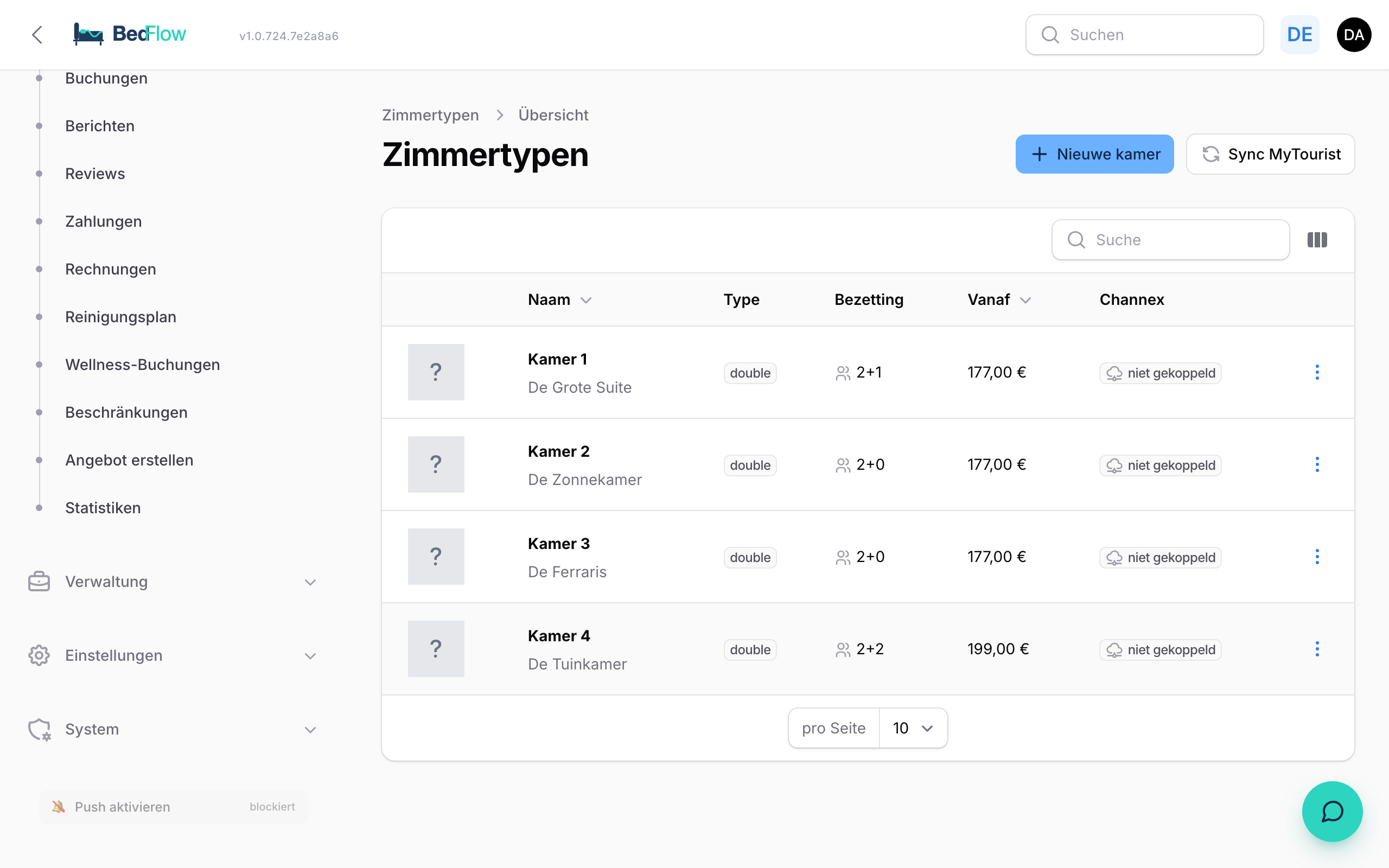
Task: Click the global Suchen search field
Action: click(1144, 34)
